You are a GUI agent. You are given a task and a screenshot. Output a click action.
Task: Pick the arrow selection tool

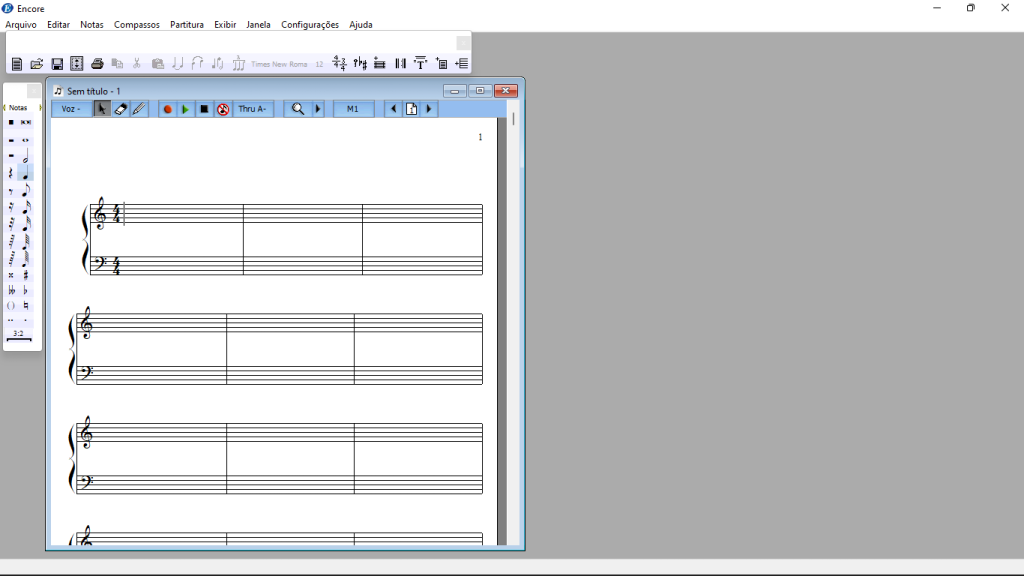click(x=101, y=108)
